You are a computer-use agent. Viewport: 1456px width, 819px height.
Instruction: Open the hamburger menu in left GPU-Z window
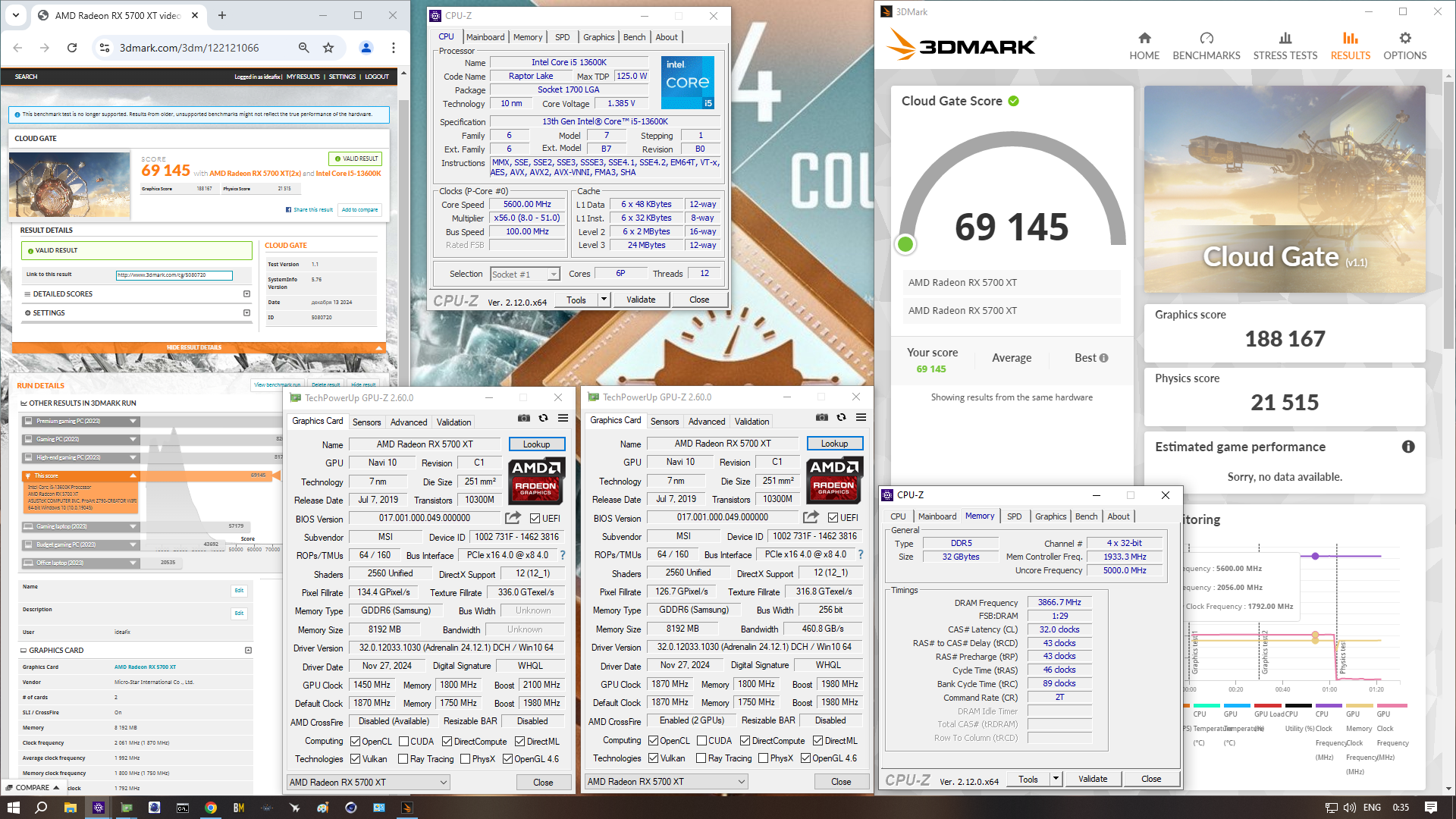point(563,418)
